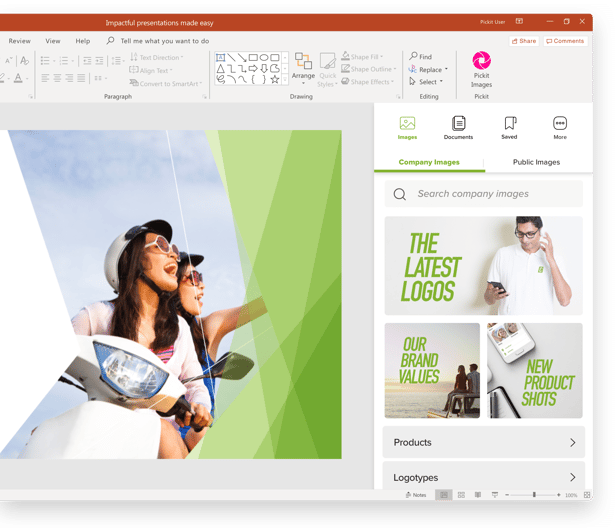Open the Select dropdown in Editing

[x=427, y=82]
